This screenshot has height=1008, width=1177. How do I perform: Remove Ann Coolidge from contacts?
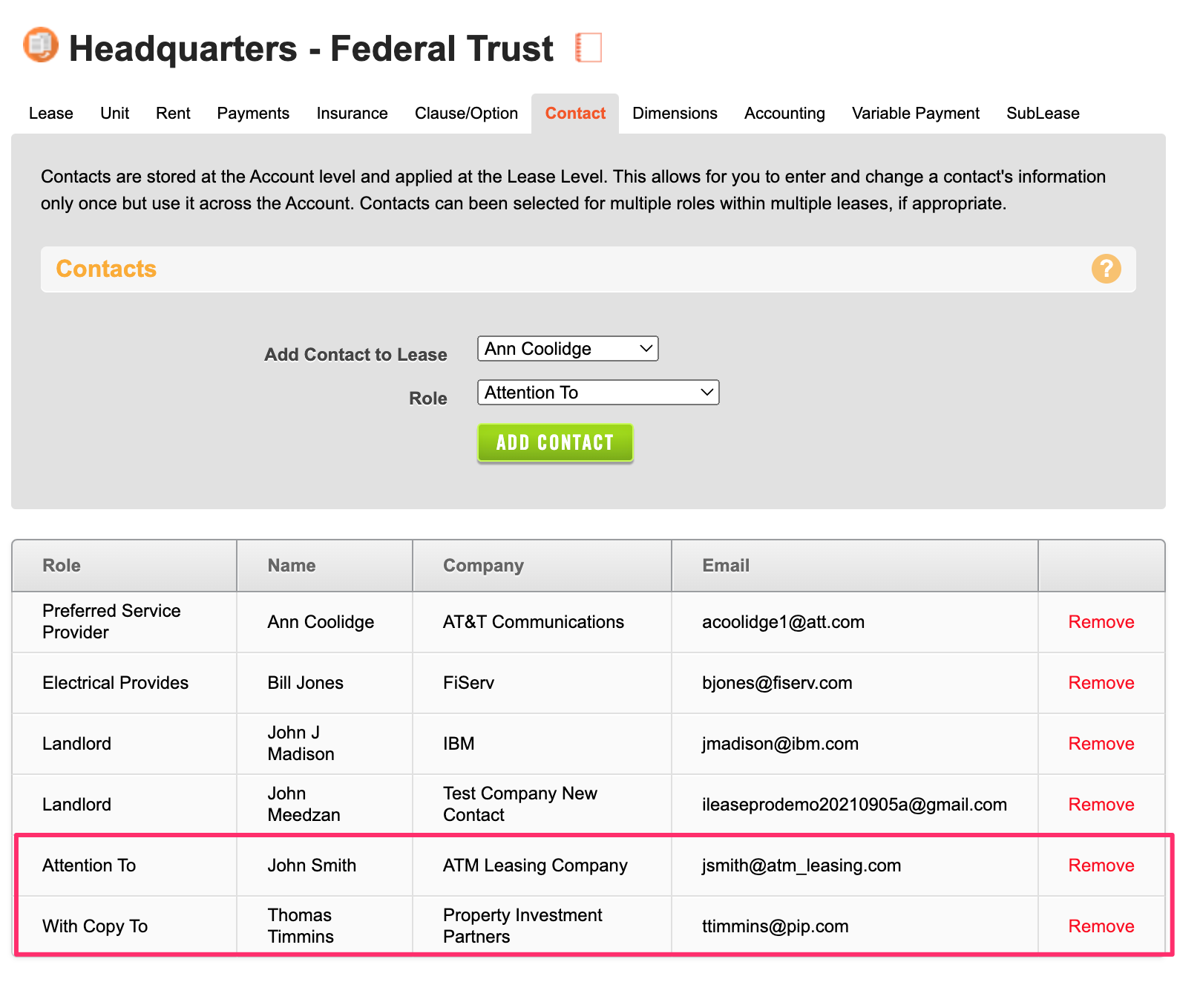[x=1101, y=622]
